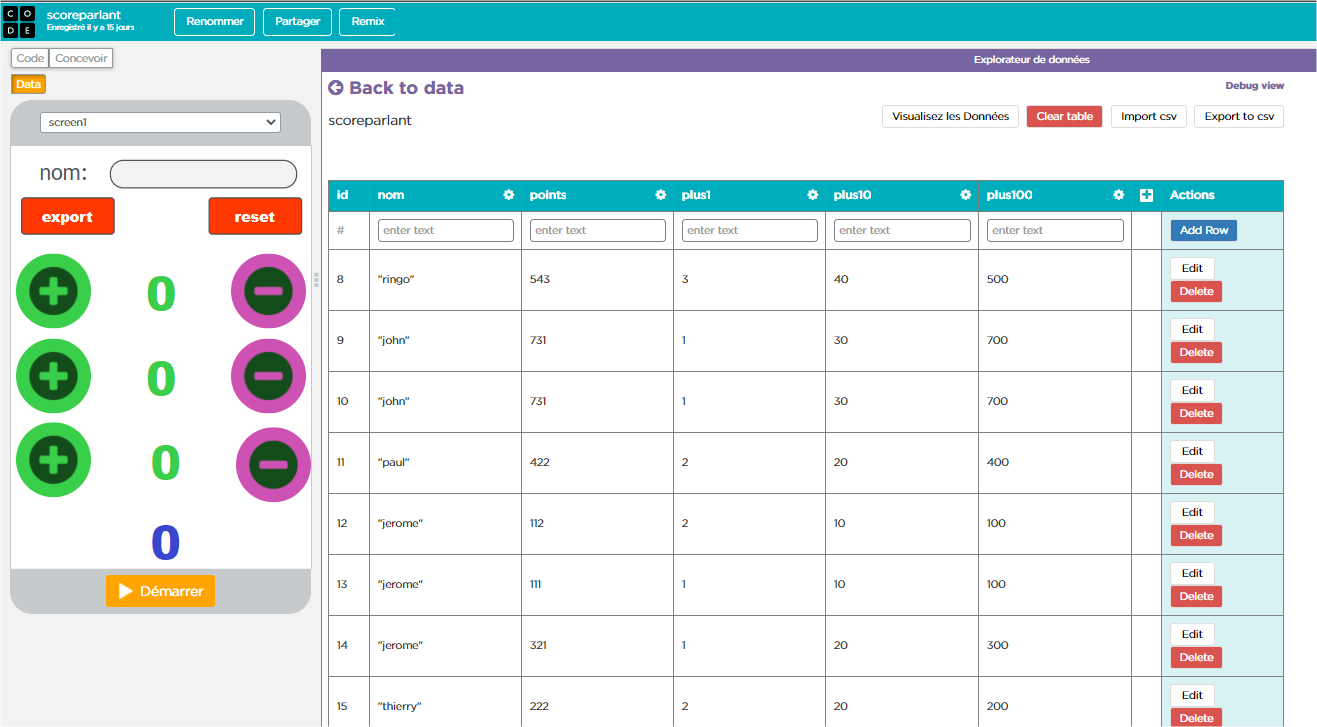This screenshot has width=1317, height=727.
Task: Select the orange Data tab
Action: click(29, 85)
